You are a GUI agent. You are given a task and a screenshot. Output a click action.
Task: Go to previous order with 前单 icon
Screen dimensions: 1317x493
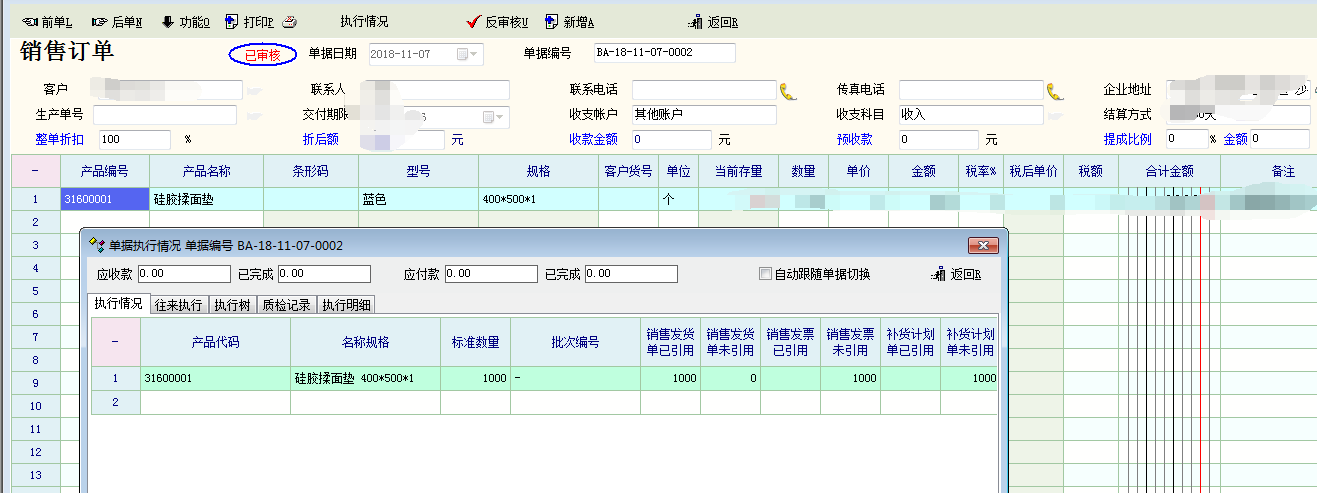[29, 21]
